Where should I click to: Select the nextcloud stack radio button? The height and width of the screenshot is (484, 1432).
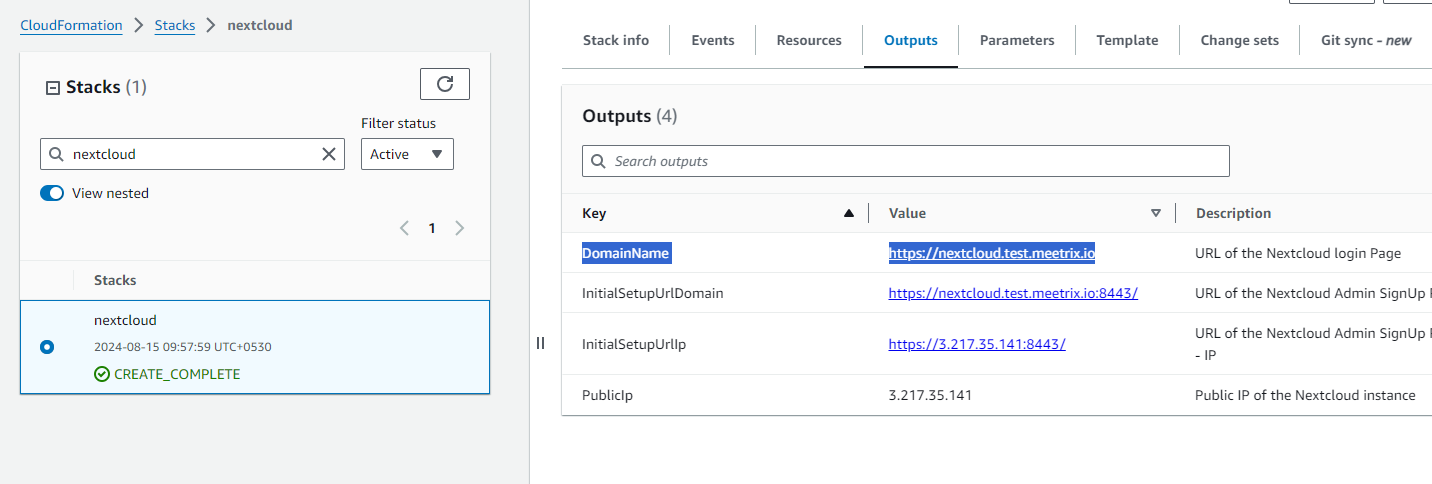[x=47, y=347]
